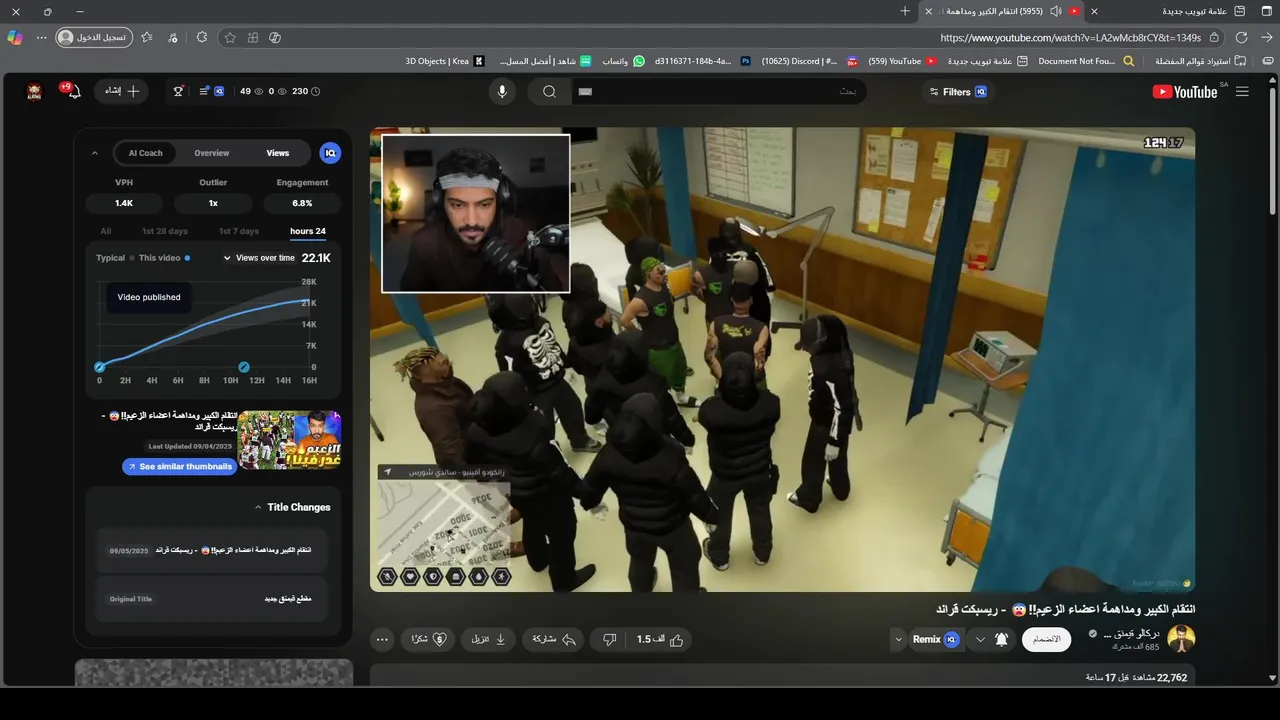Screen dimensions: 1280x720
Task: Open Filters IQ options
Action: tap(958, 92)
